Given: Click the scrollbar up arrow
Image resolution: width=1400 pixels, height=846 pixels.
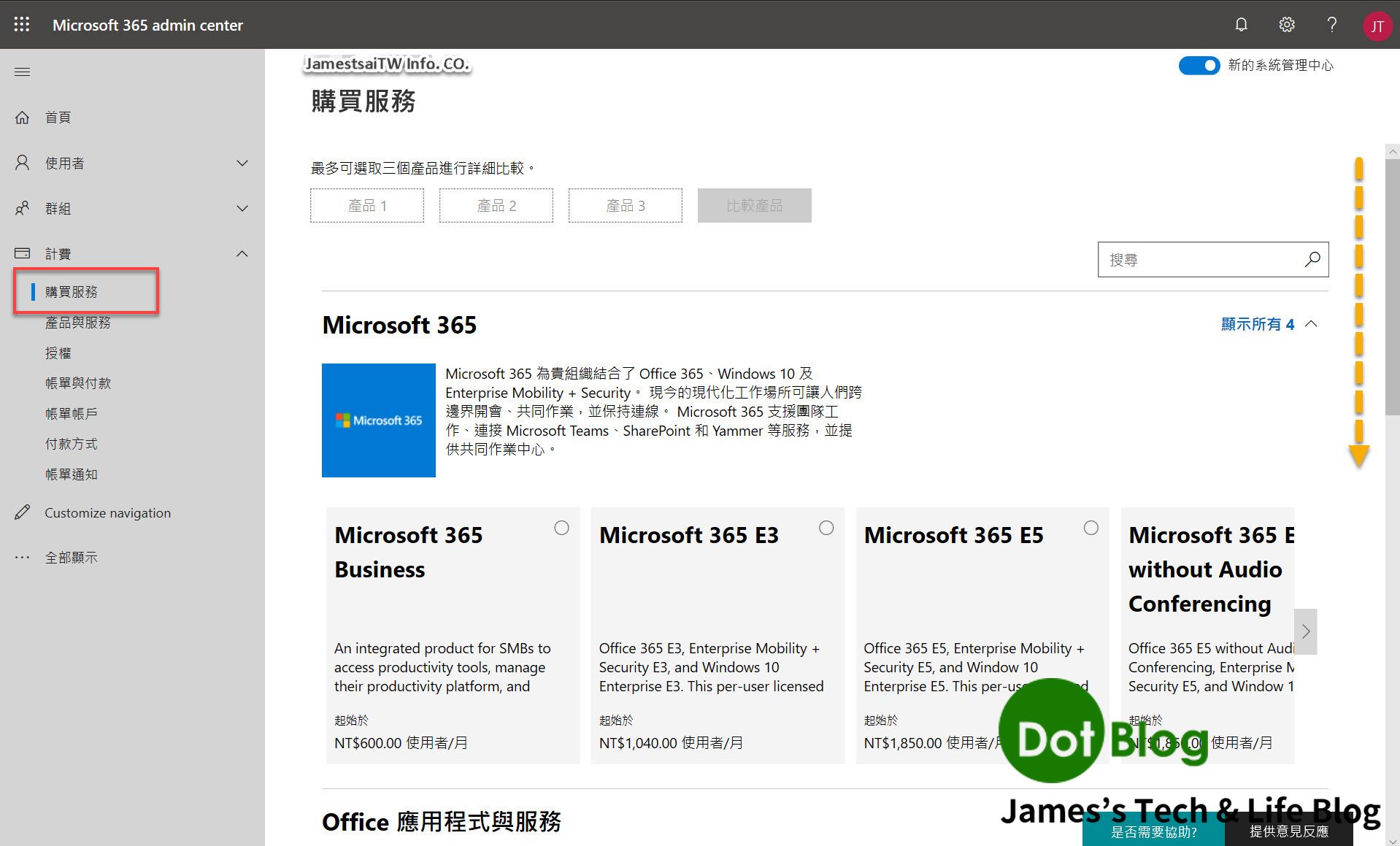Looking at the screenshot, I should click(x=1393, y=152).
